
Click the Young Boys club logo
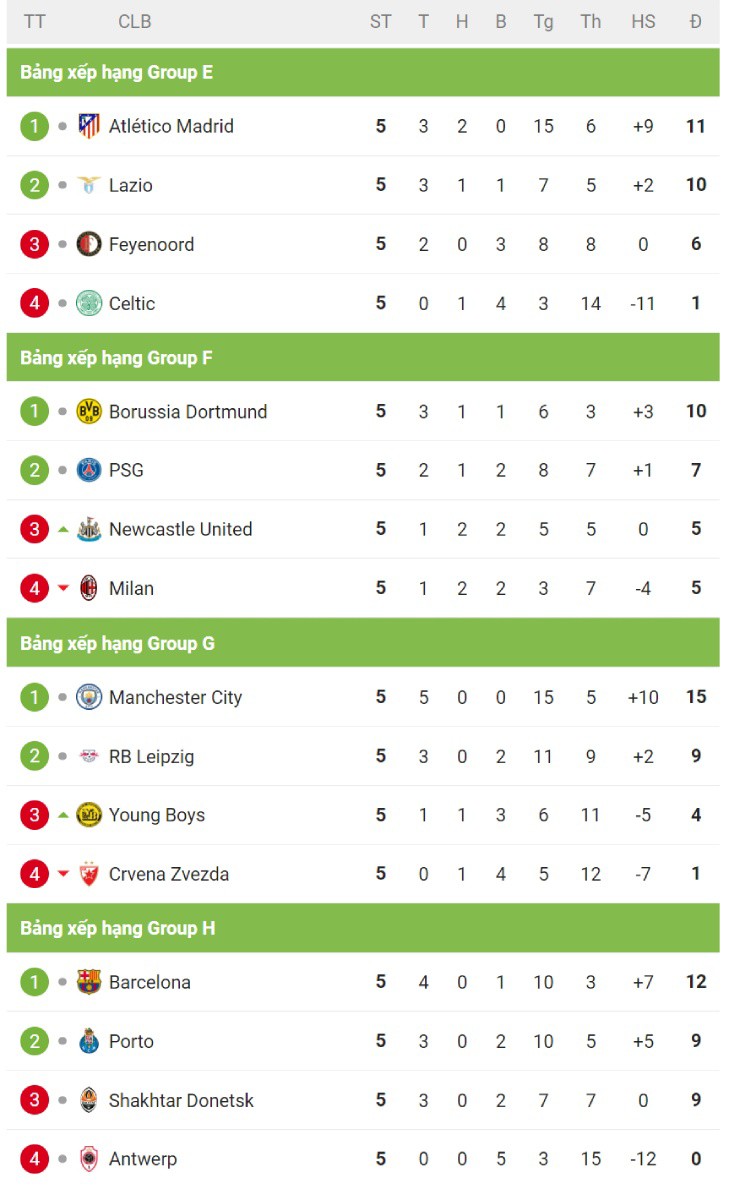pos(89,815)
